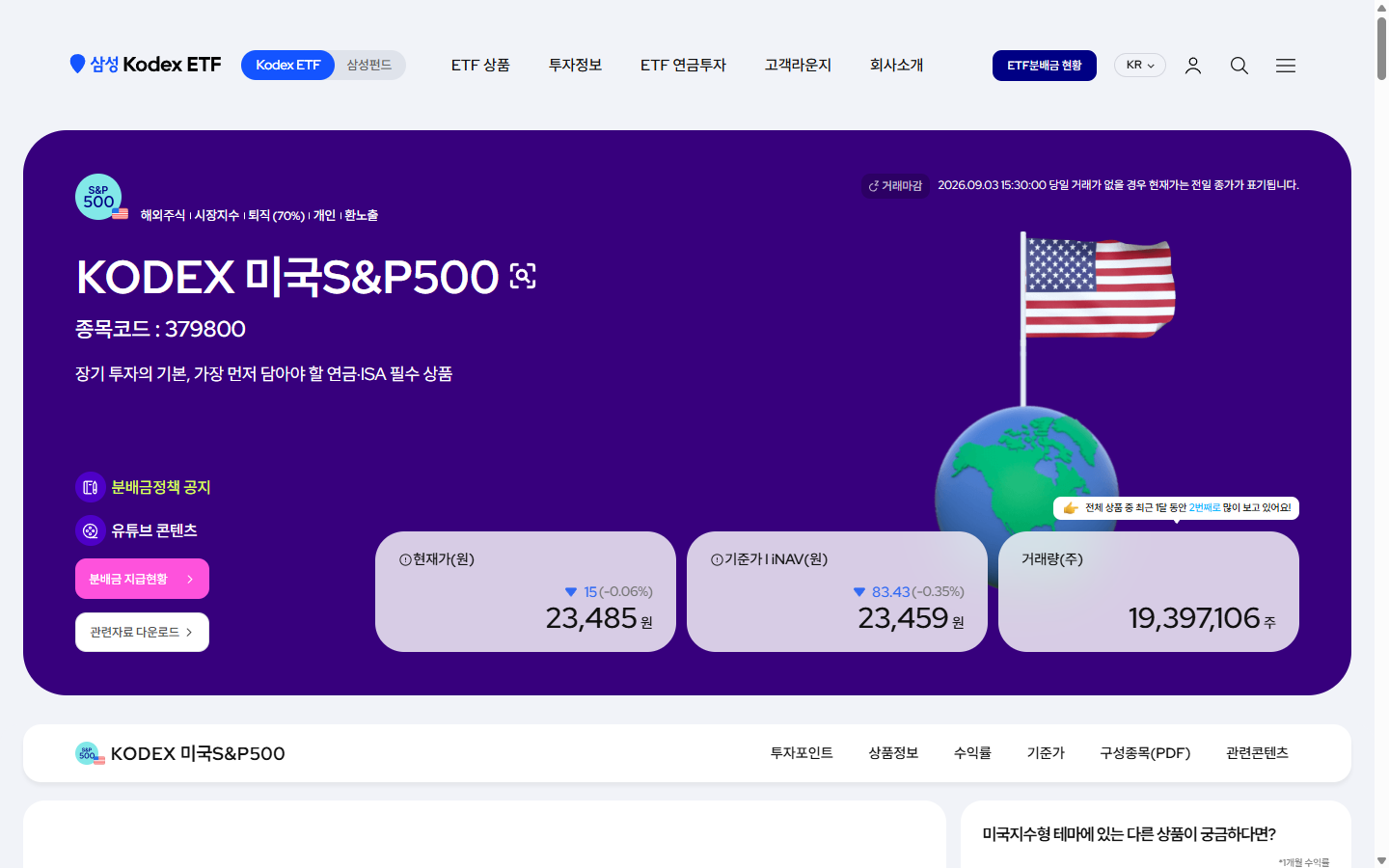Click the pointing hand icon in the tooltip
This screenshot has height=868, width=1389.
pos(1070,507)
